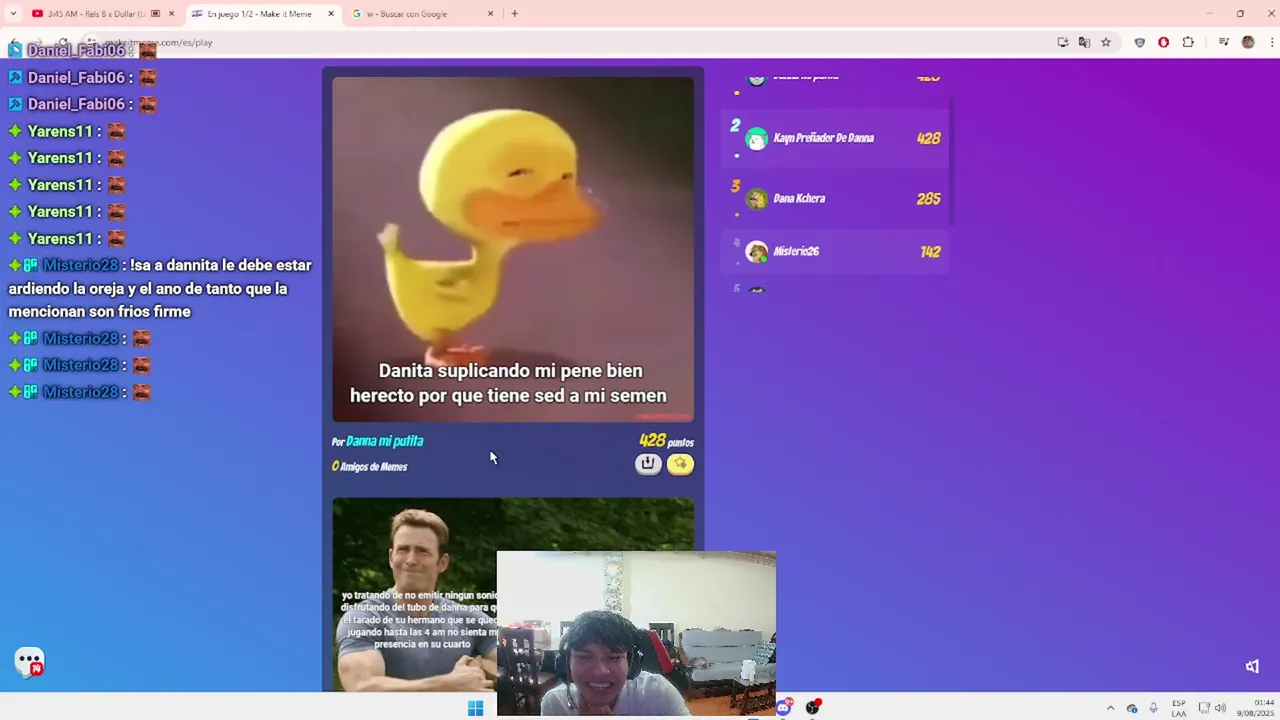Image resolution: width=1280 pixels, height=720 pixels.
Task: Close the Make it Meme tab
Action: [331, 14]
